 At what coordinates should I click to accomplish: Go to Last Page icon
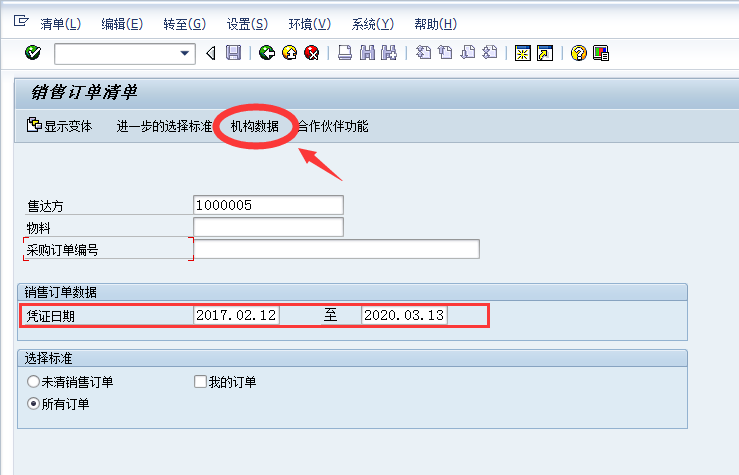tap(490, 53)
